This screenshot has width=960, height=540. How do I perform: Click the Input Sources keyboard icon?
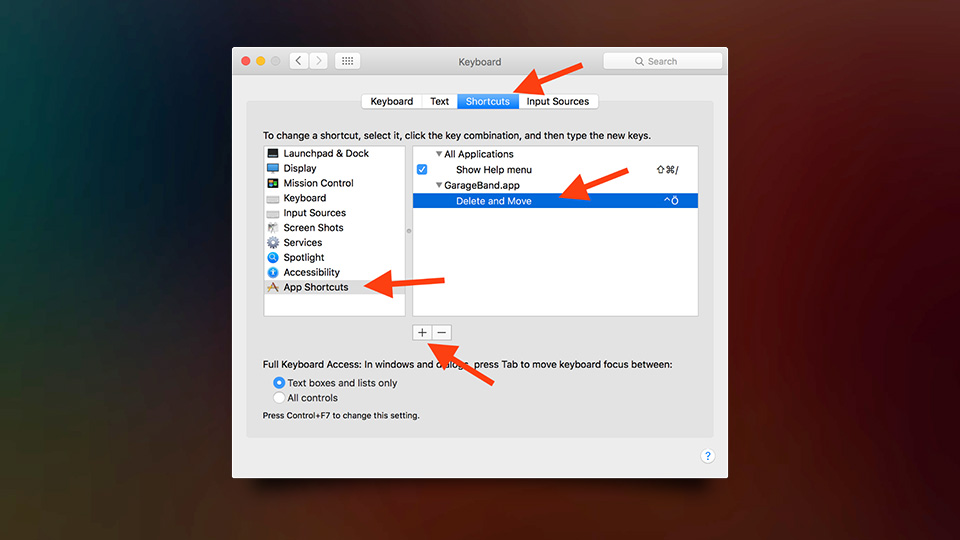coord(273,213)
